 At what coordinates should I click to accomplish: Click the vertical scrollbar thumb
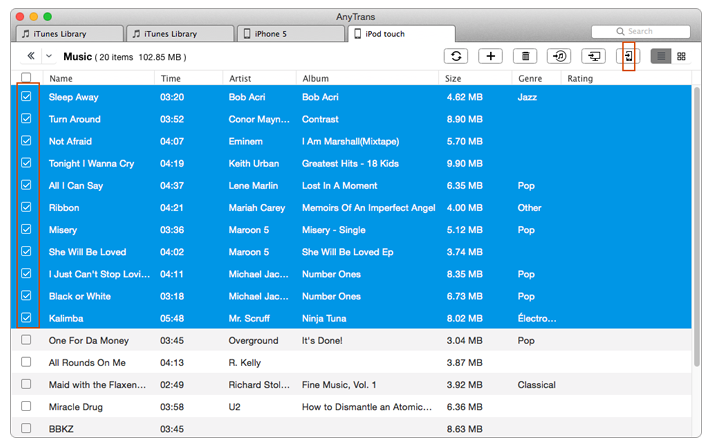[x=697, y=226]
